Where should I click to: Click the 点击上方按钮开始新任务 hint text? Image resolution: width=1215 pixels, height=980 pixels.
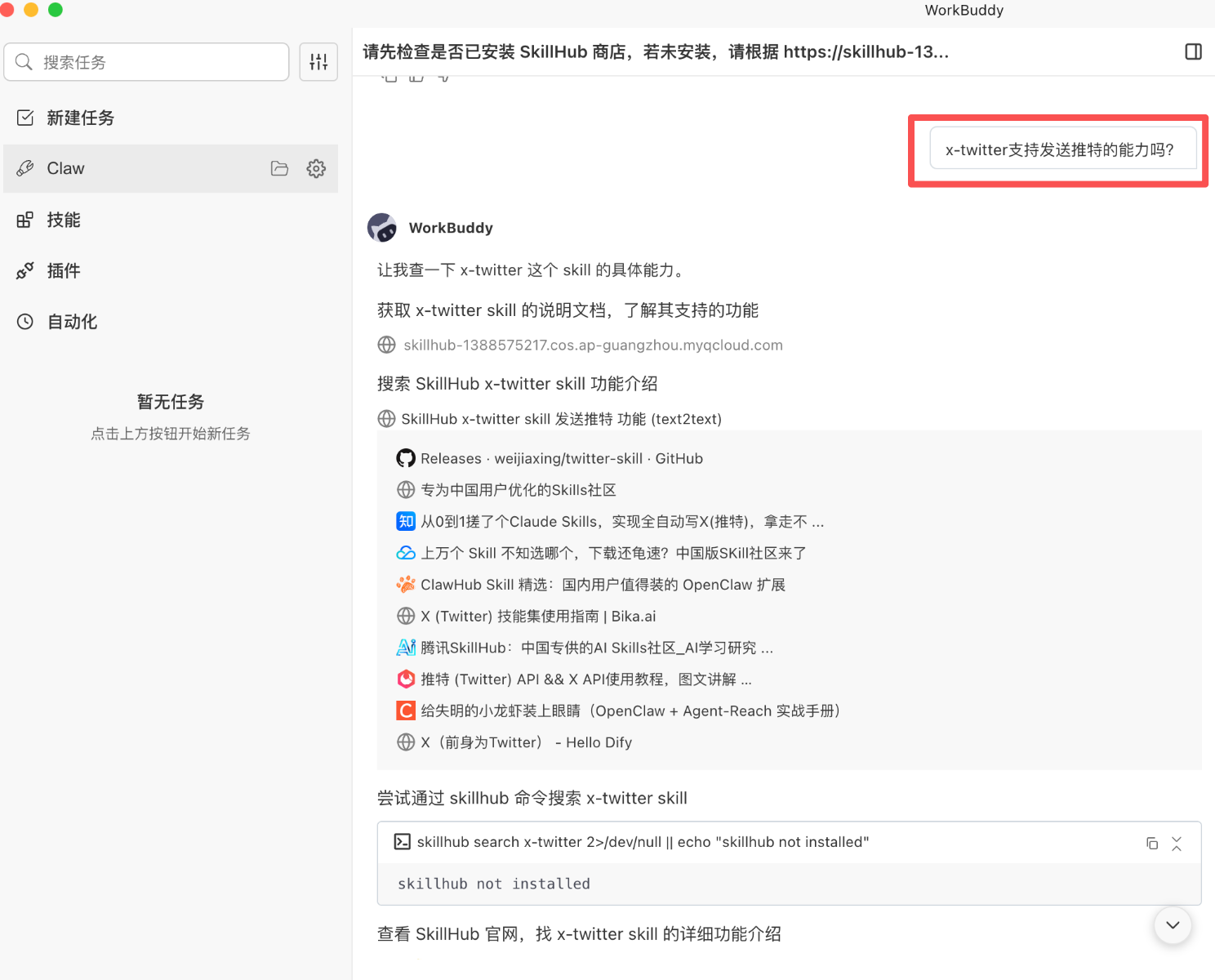point(171,434)
